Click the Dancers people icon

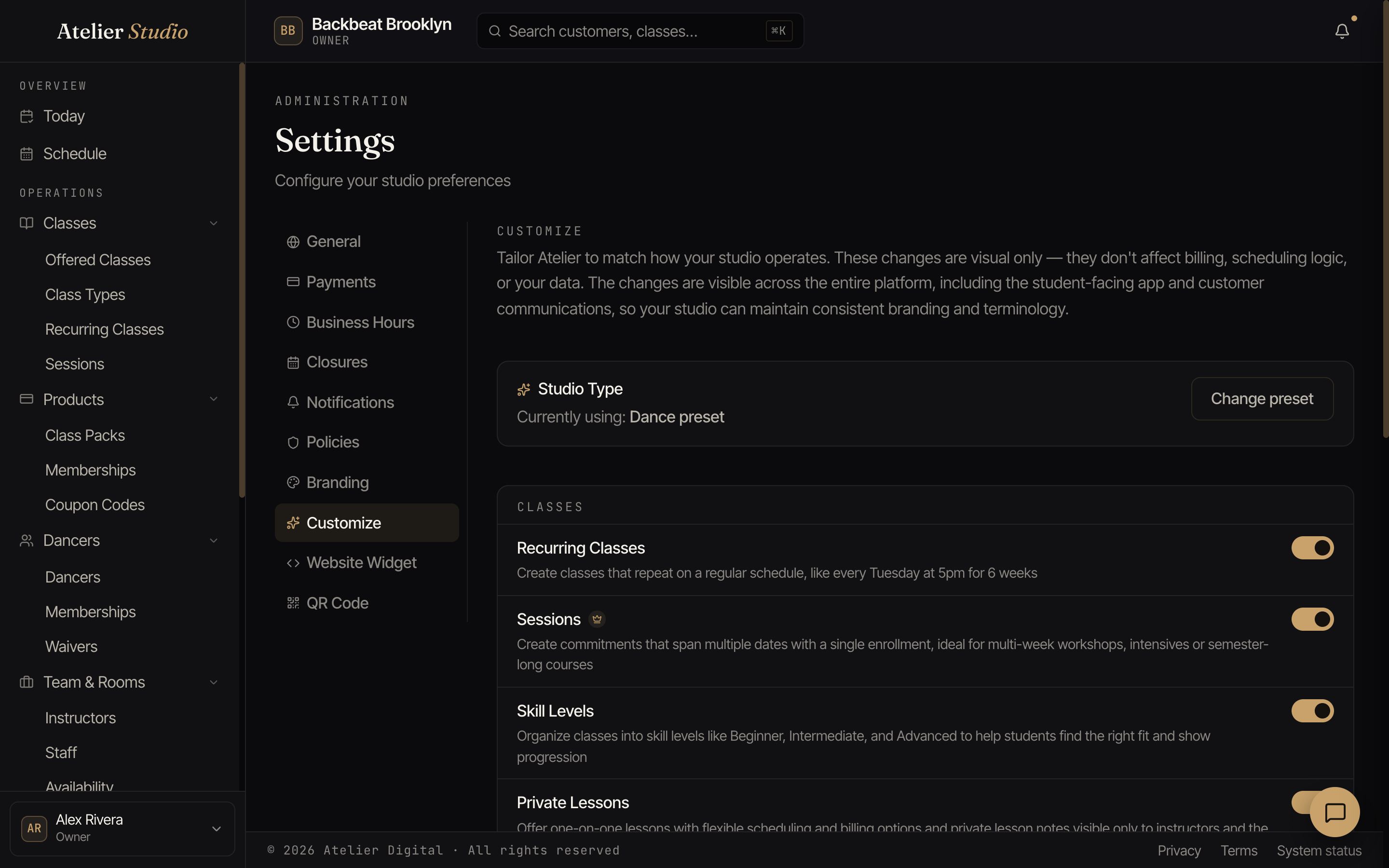point(27,540)
